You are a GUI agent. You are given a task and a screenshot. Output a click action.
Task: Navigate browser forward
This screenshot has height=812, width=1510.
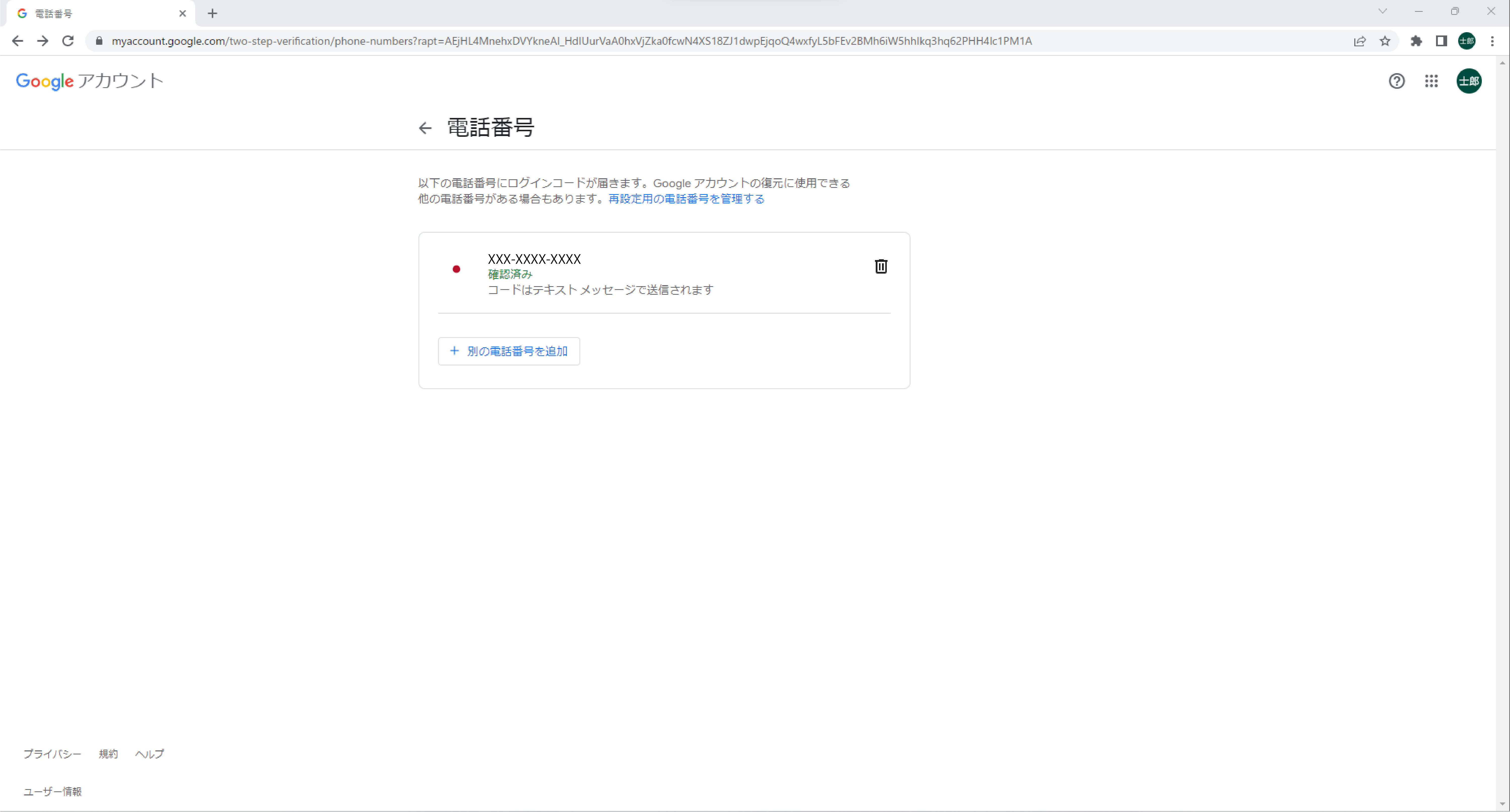(x=43, y=41)
